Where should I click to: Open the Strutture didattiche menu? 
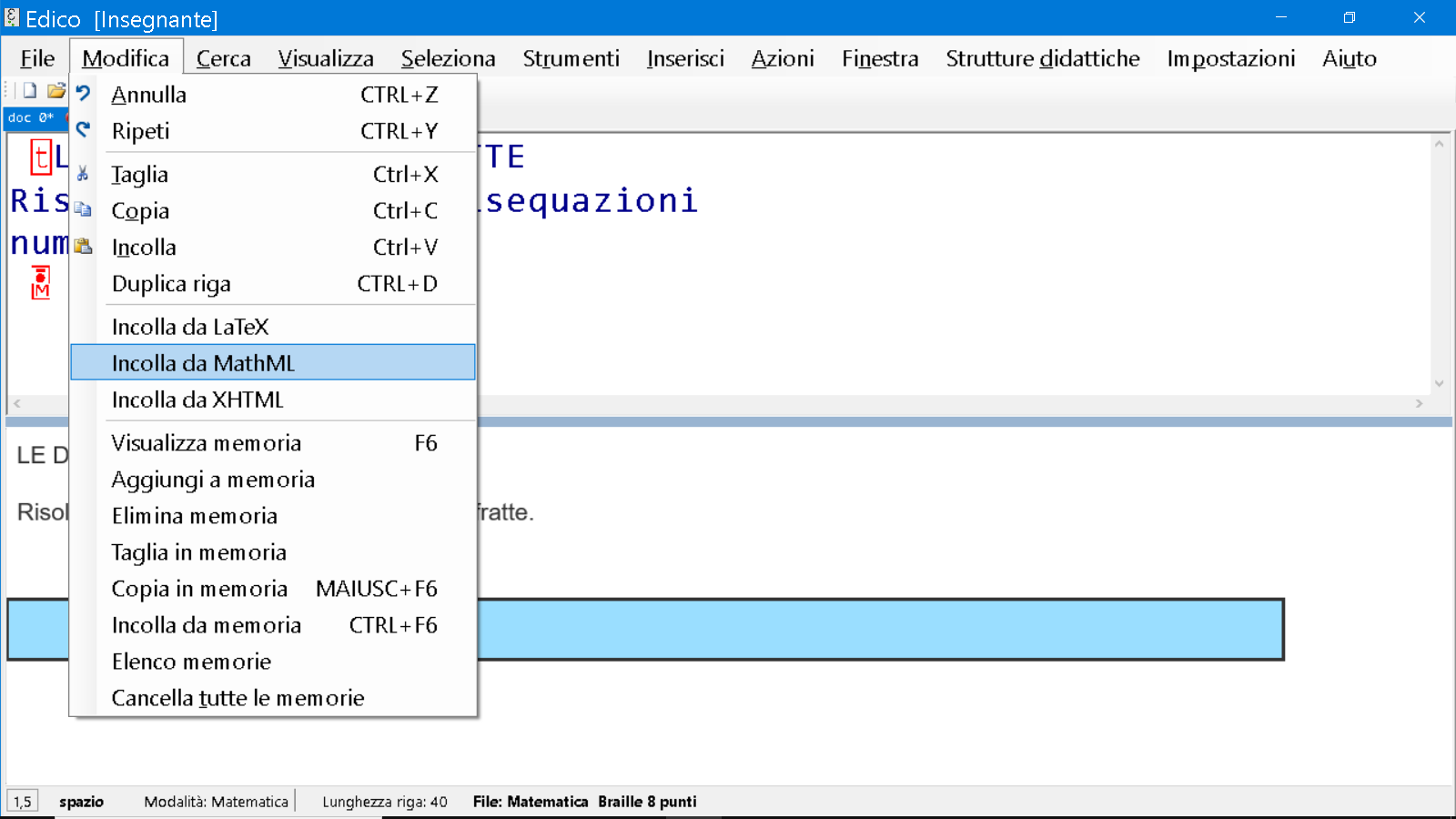coord(1043,58)
